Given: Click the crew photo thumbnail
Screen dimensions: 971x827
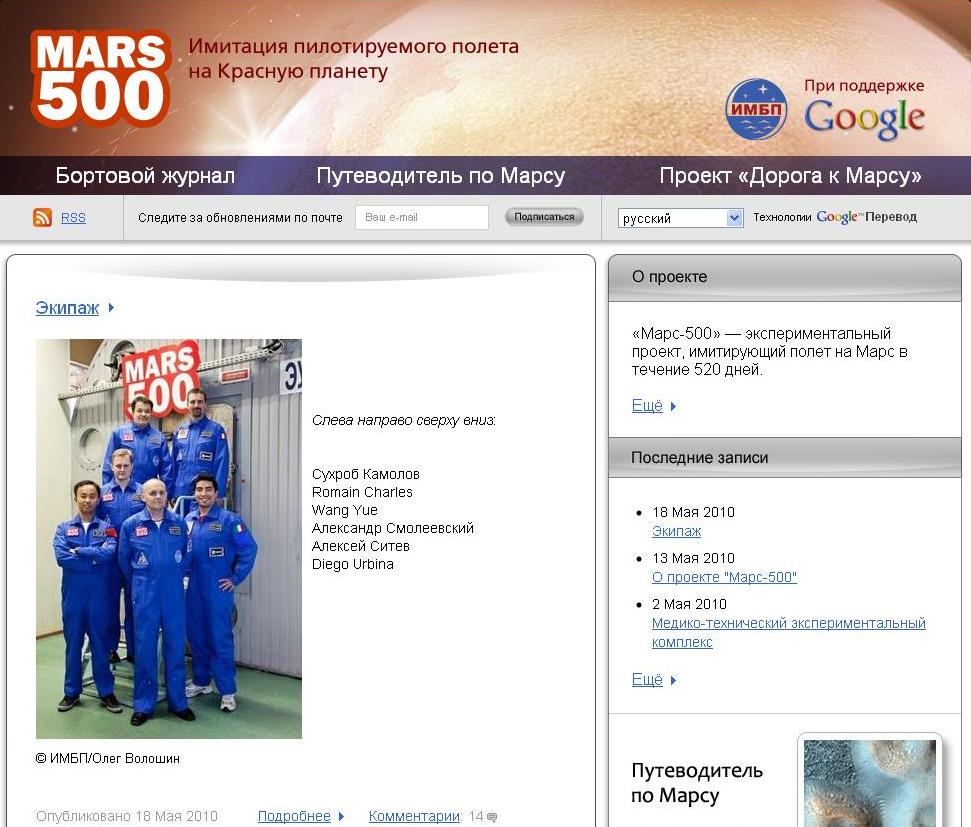Looking at the screenshot, I should tap(168, 539).
